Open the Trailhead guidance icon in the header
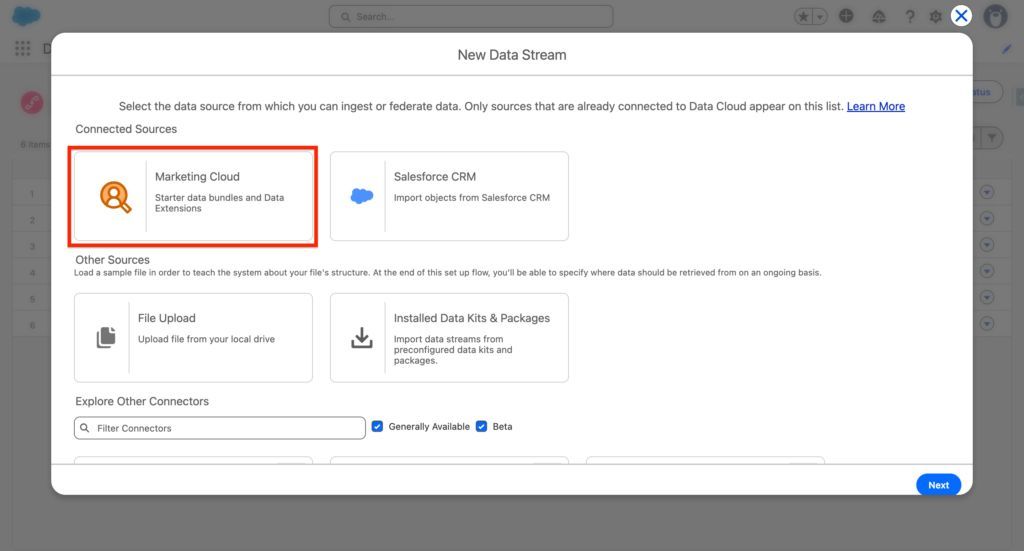The width and height of the screenshot is (1024, 551). coord(879,16)
